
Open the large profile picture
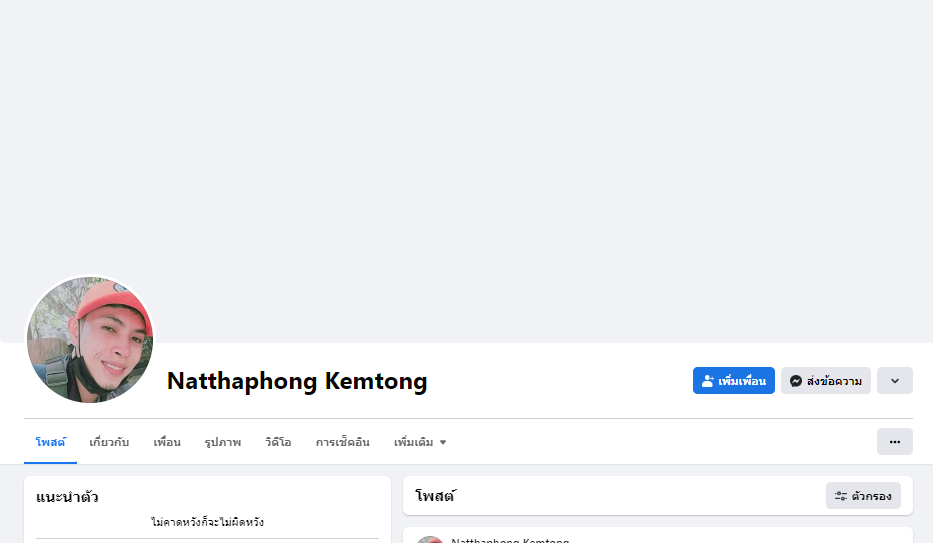pyautogui.click(x=90, y=340)
